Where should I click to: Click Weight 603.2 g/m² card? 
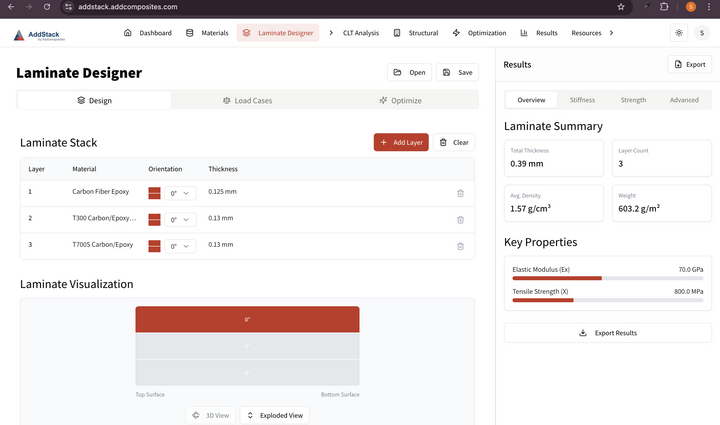pyautogui.click(x=662, y=203)
